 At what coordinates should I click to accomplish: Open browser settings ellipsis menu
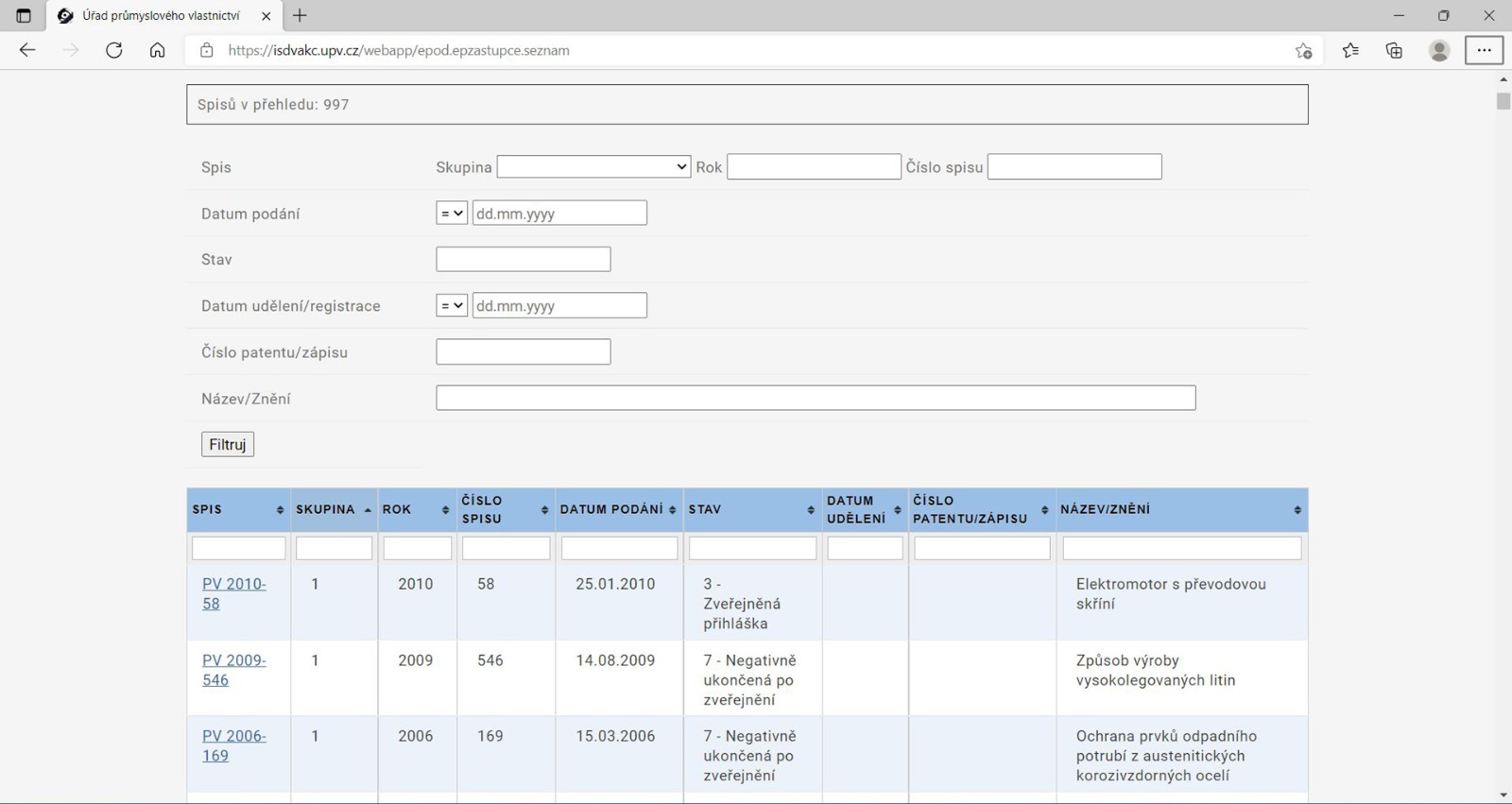coord(1484,50)
